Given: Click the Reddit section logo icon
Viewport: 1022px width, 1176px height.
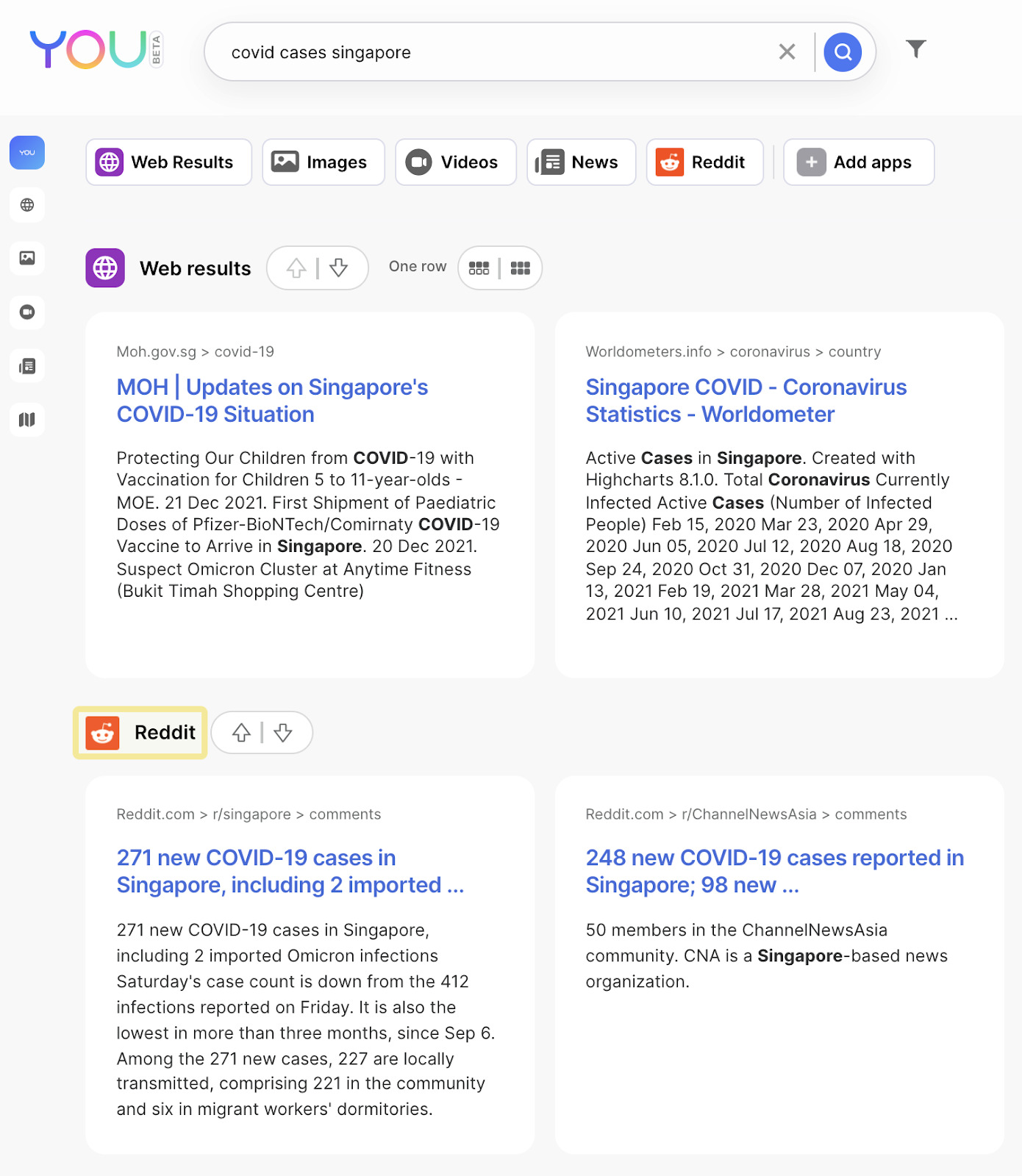Looking at the screenshot, I should pos(102,733).
